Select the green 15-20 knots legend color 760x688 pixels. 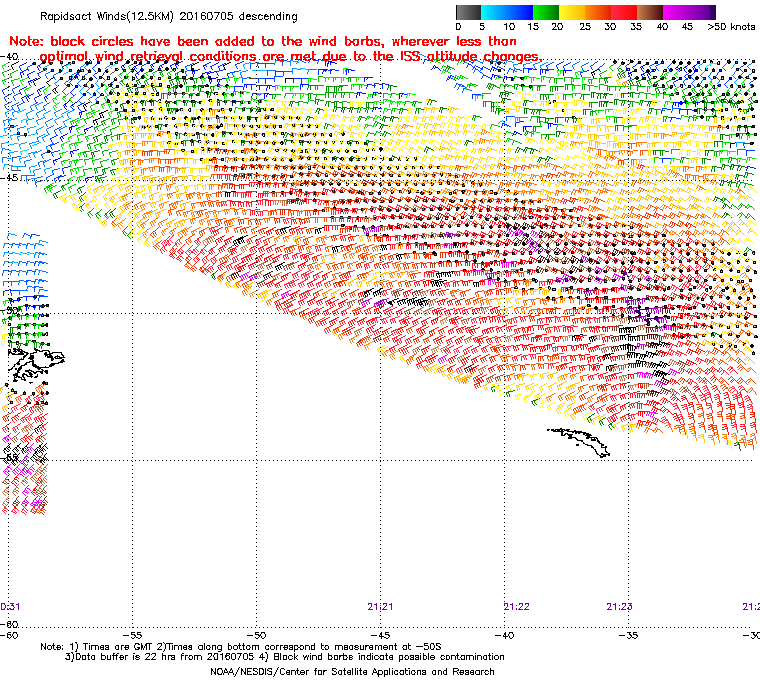[x=546, y=12]
